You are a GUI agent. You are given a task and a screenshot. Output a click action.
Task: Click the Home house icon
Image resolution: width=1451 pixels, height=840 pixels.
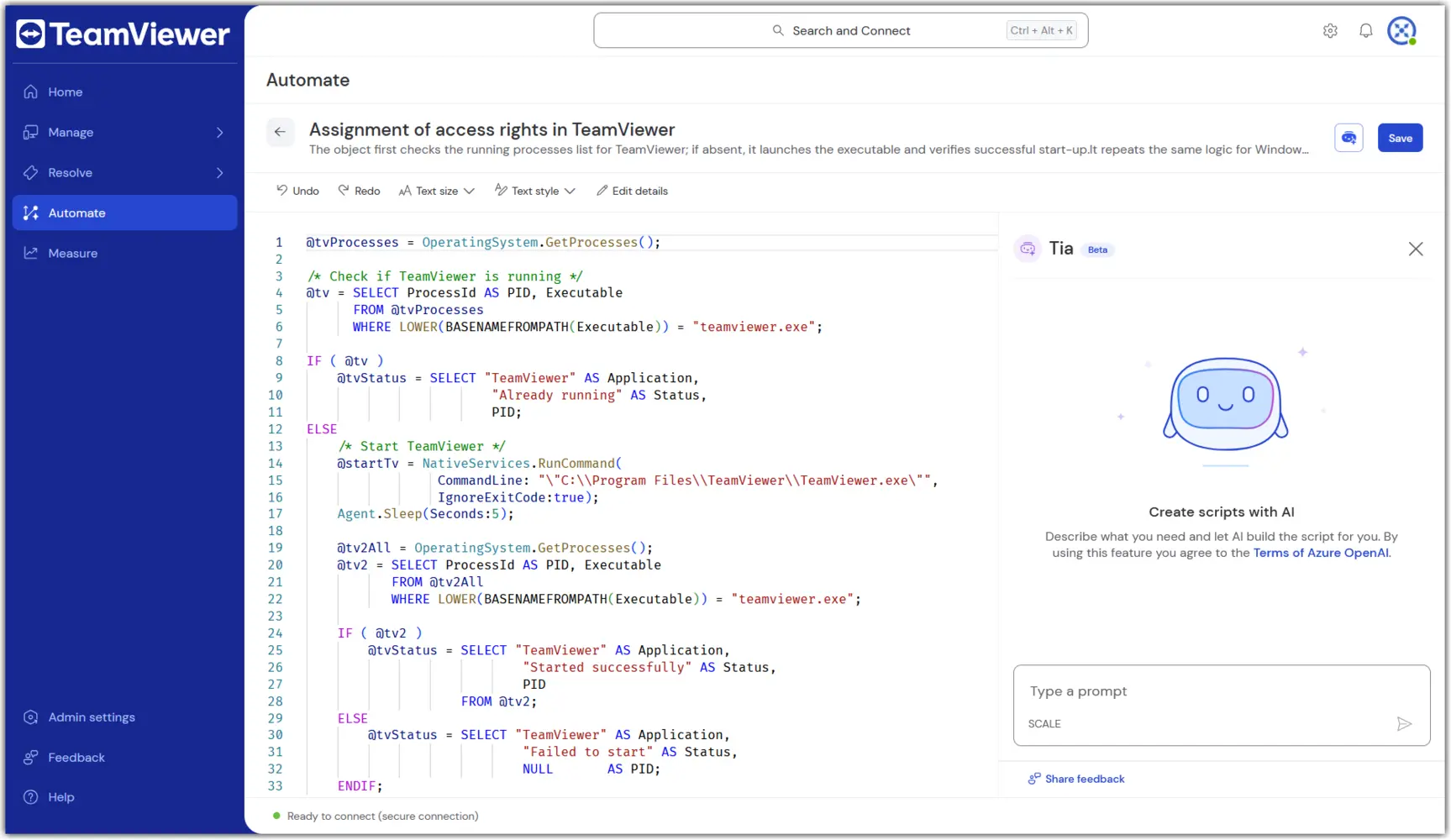tap(31, 92)
